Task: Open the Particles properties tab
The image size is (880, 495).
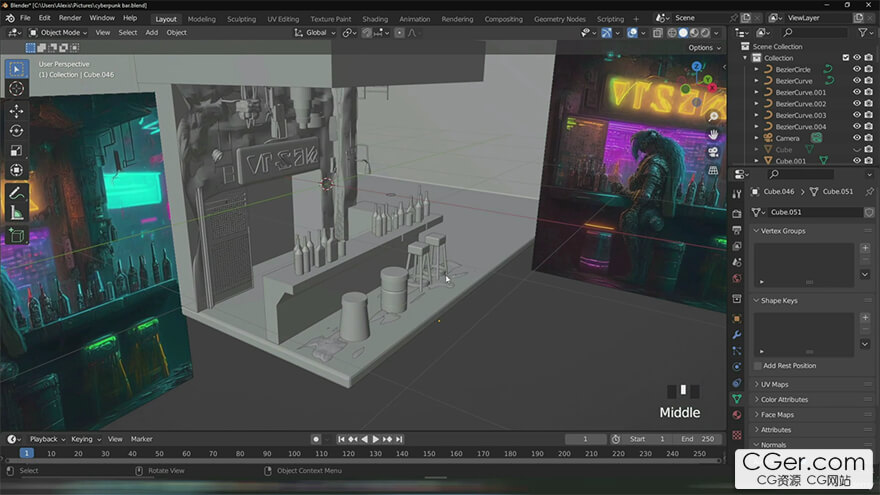Action: 737,351
